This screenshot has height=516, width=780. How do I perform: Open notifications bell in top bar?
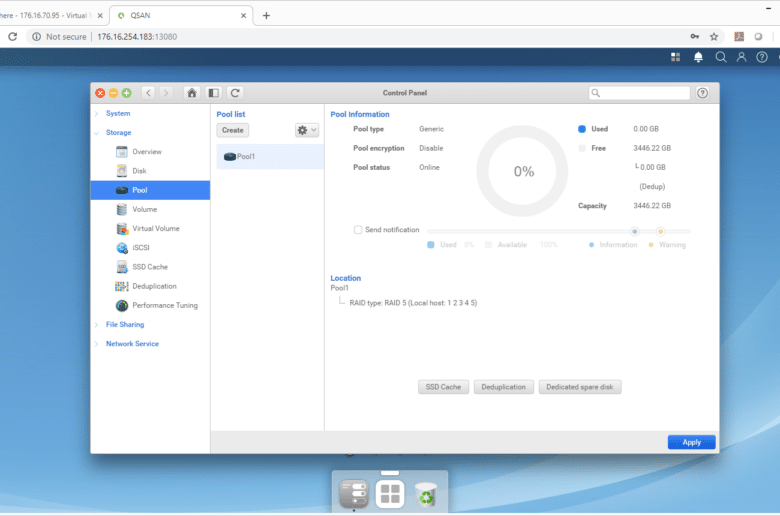698,57
